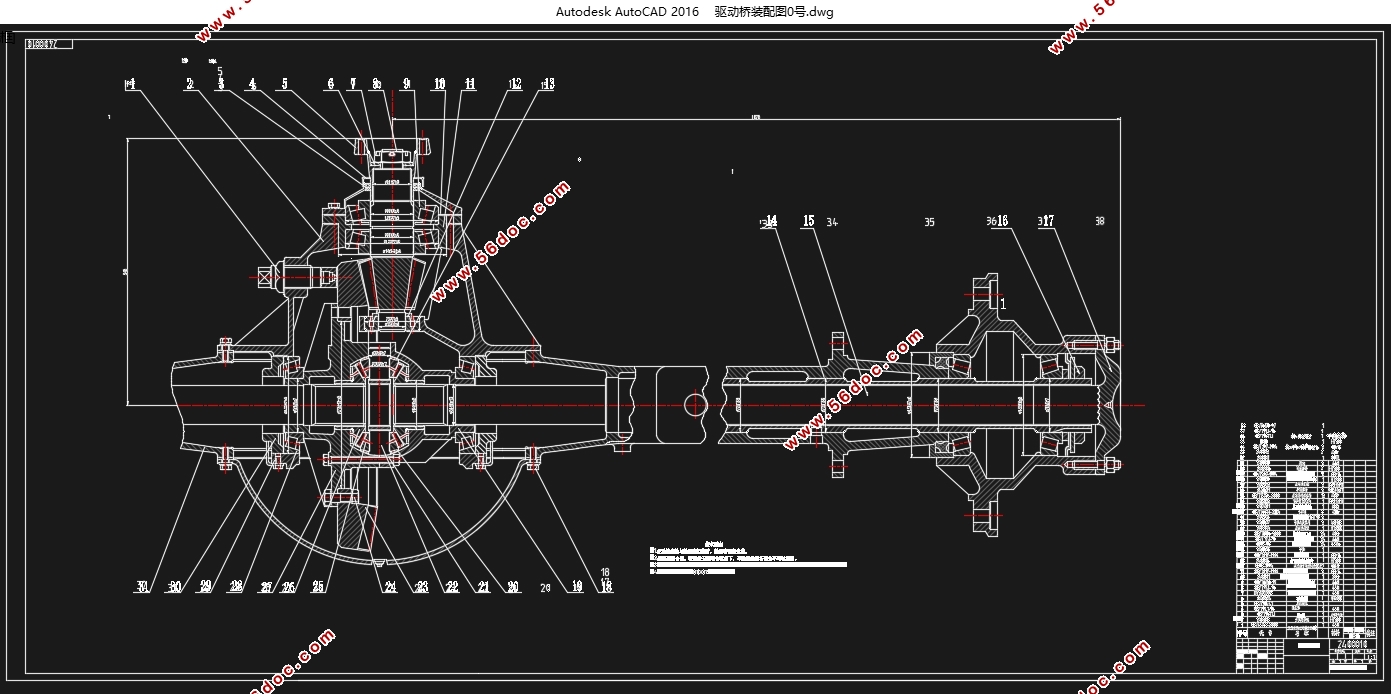Select part callout number 2 at top
The image size is (1391, 694).
[189, 85]
